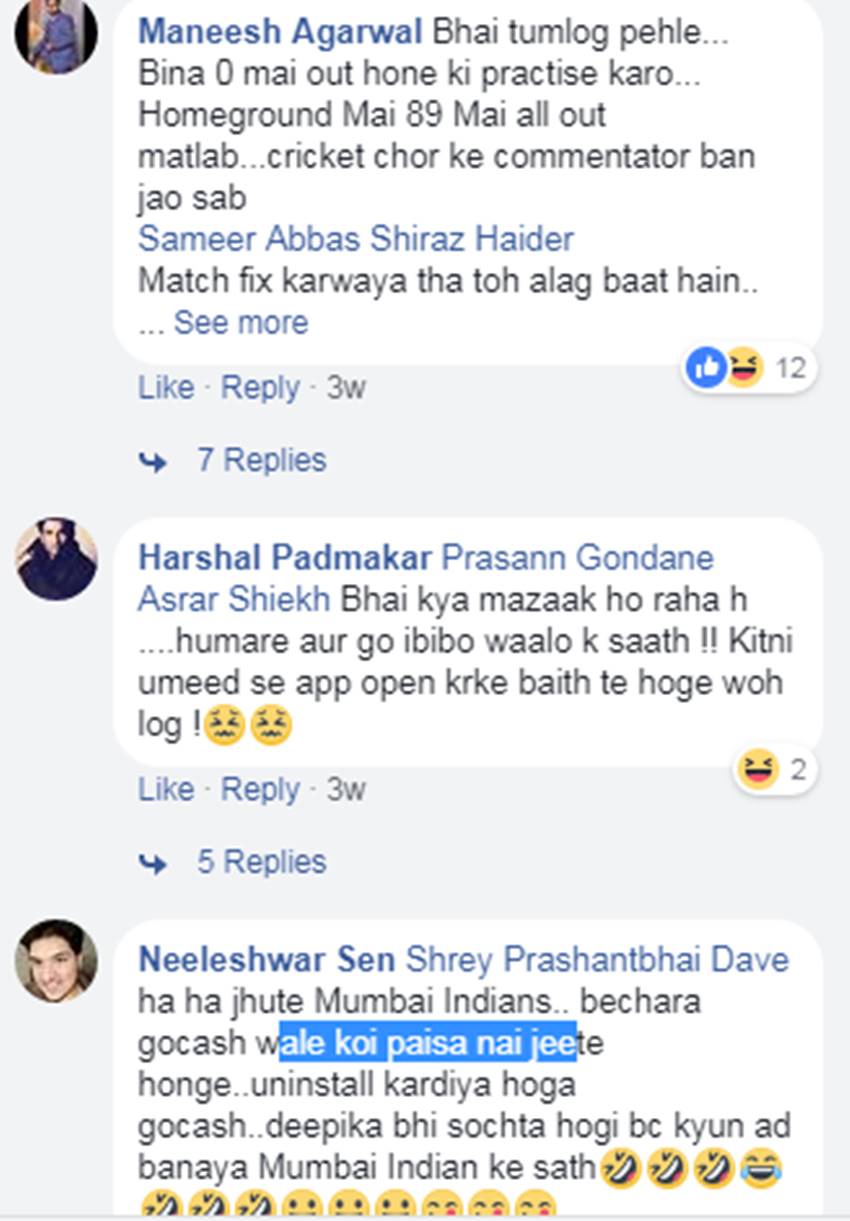Like Maneesh Agarwal's comment
The height and width of the screenshot is (1221, 850).
pos(166,388)
